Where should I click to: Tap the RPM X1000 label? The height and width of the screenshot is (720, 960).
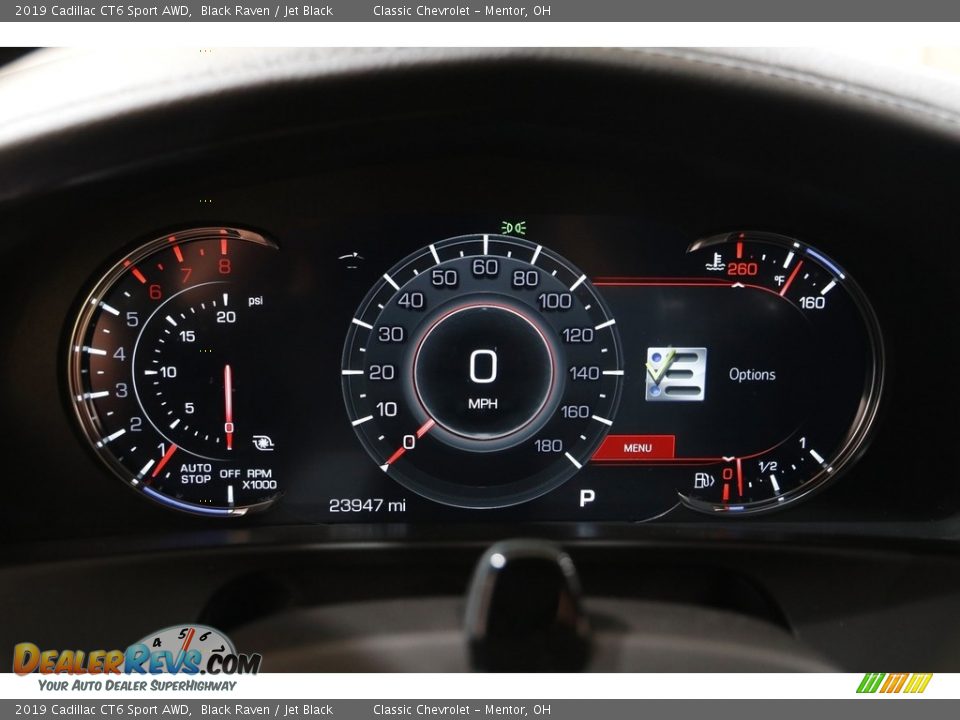pos(260,479)
